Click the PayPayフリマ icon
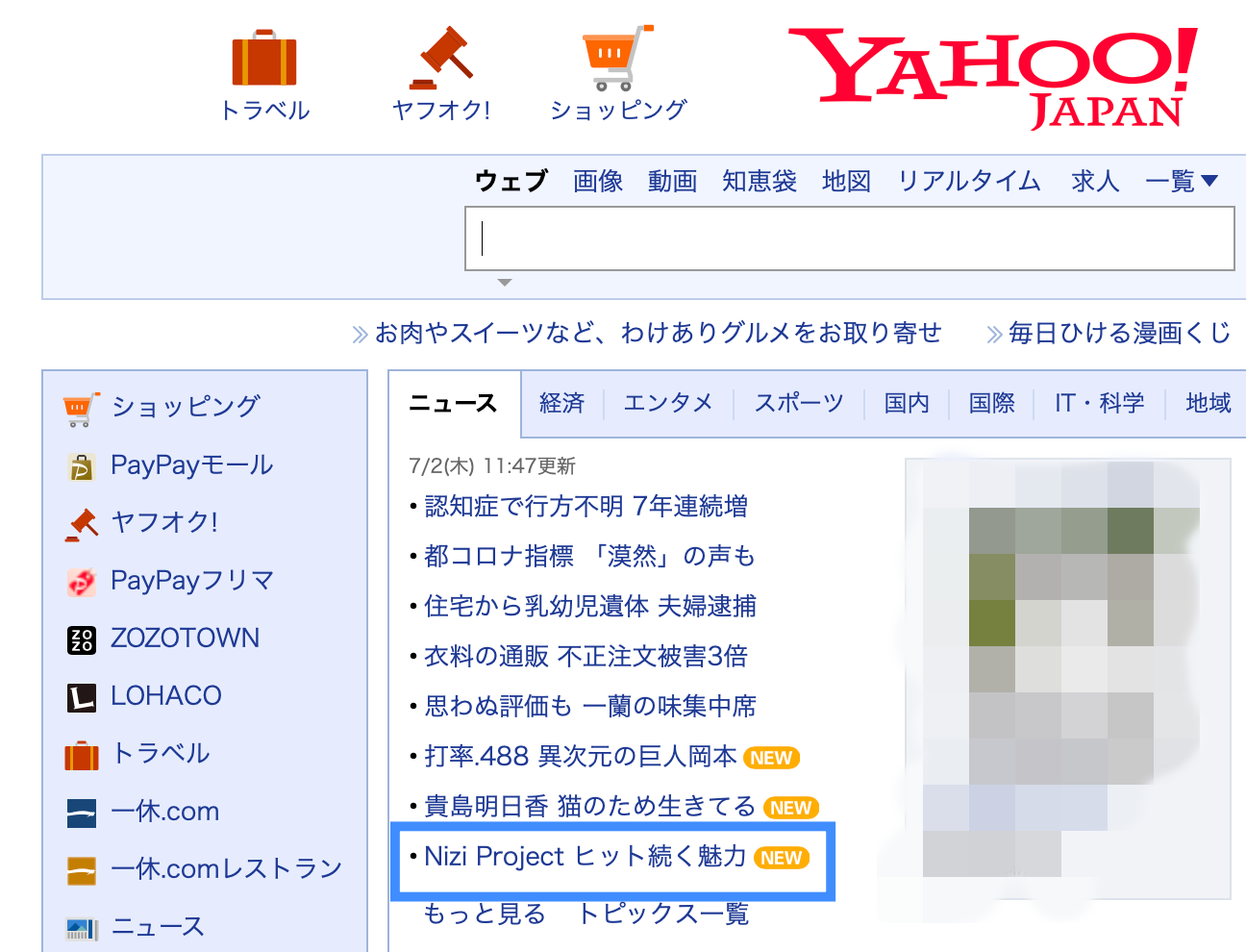Screen dimensions: 1246x952 [x=81, y=582]
